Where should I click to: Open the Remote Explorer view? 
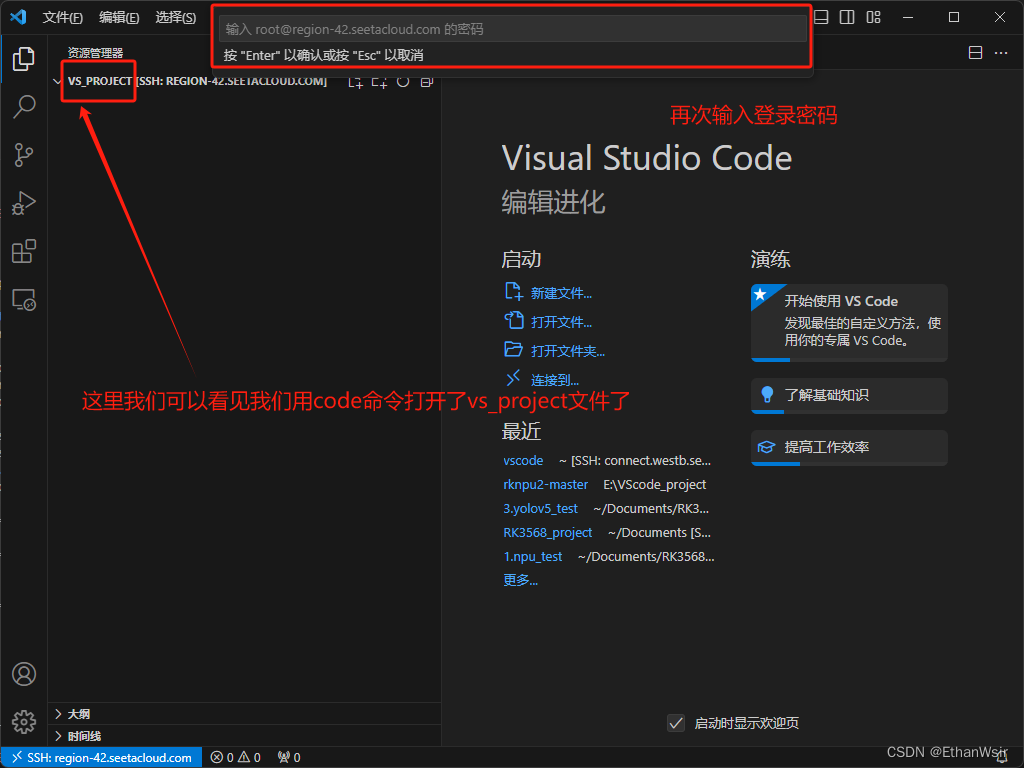point(24,300)
